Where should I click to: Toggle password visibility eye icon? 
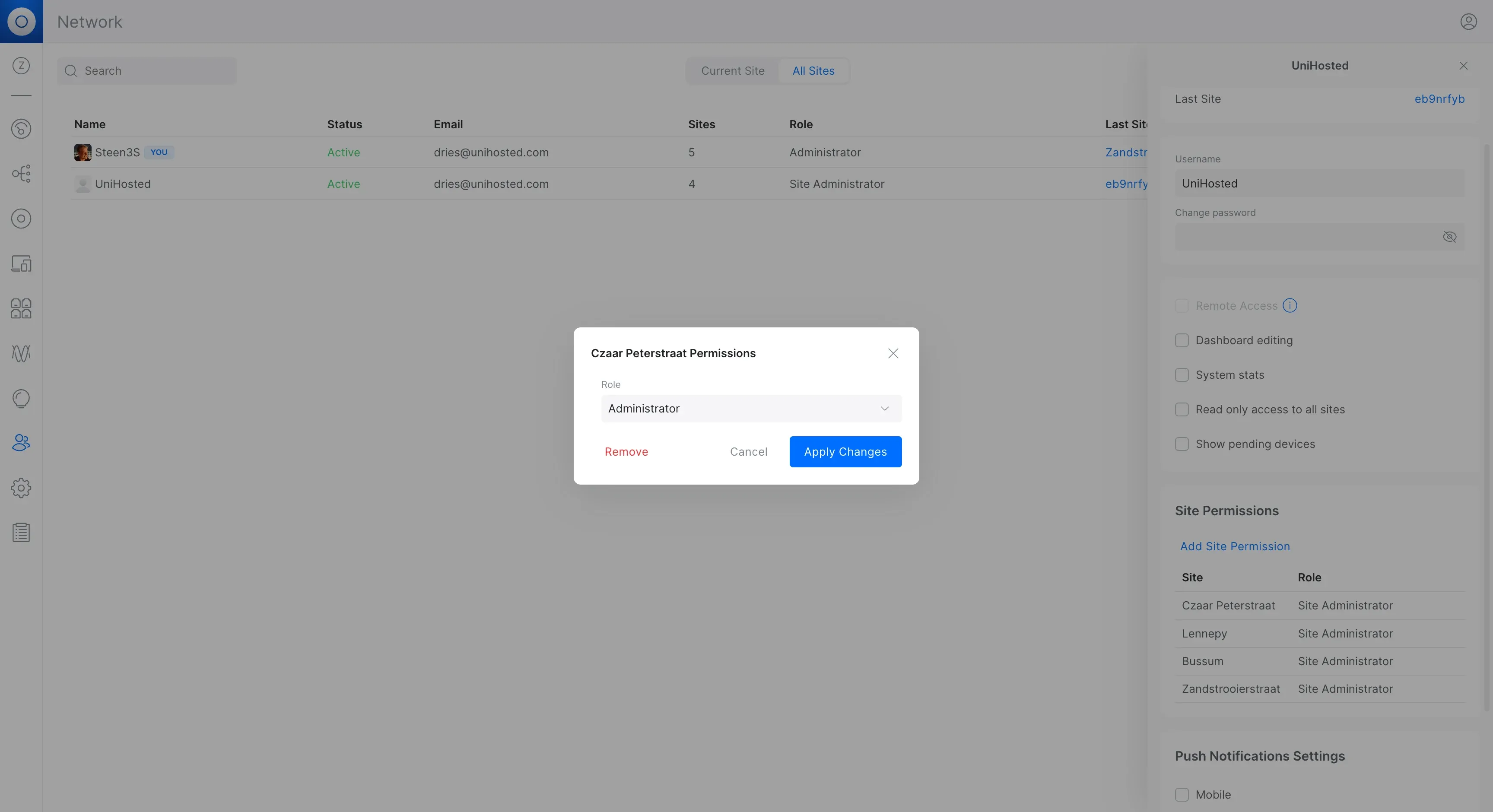(x=1449, y=236)
